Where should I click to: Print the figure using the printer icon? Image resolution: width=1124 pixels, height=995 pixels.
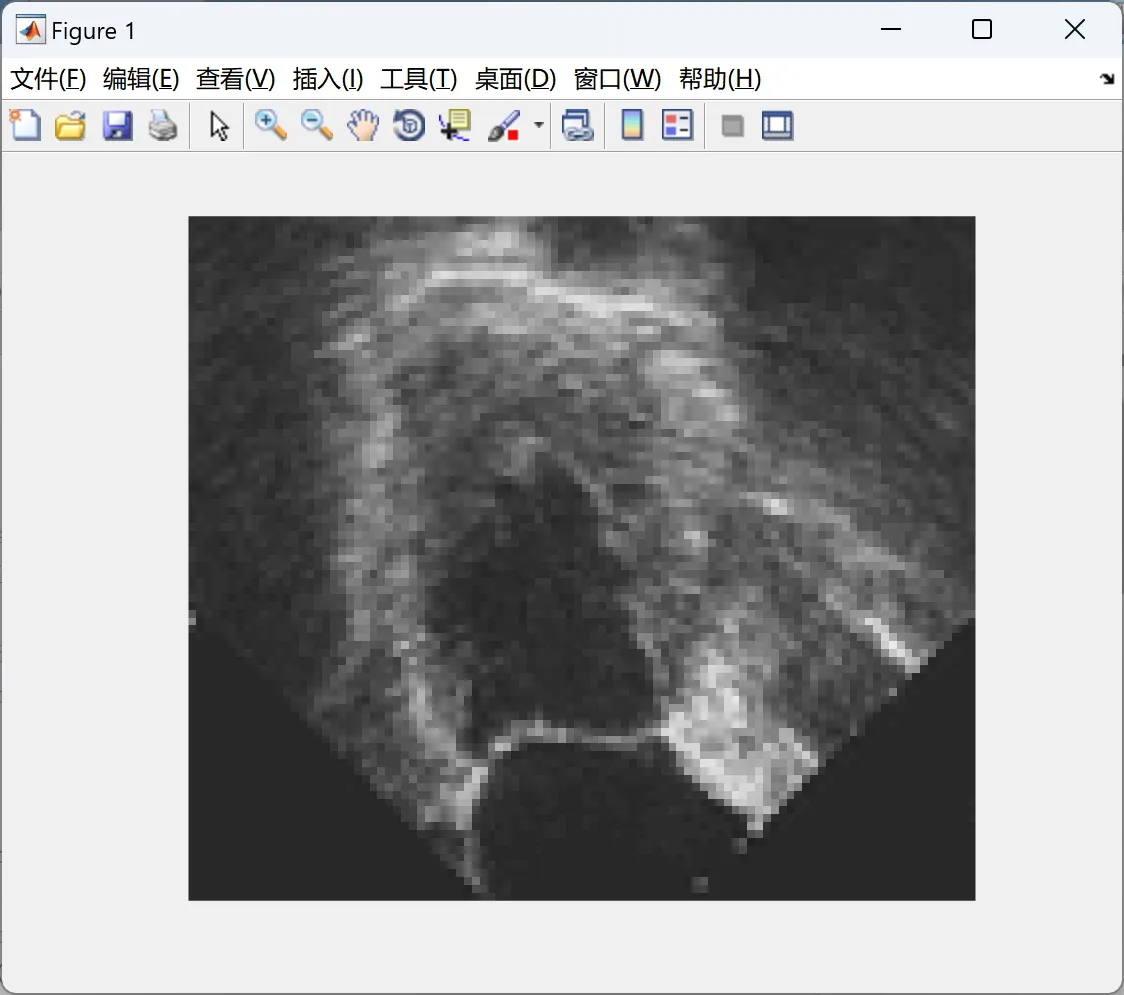coord(163,125)
